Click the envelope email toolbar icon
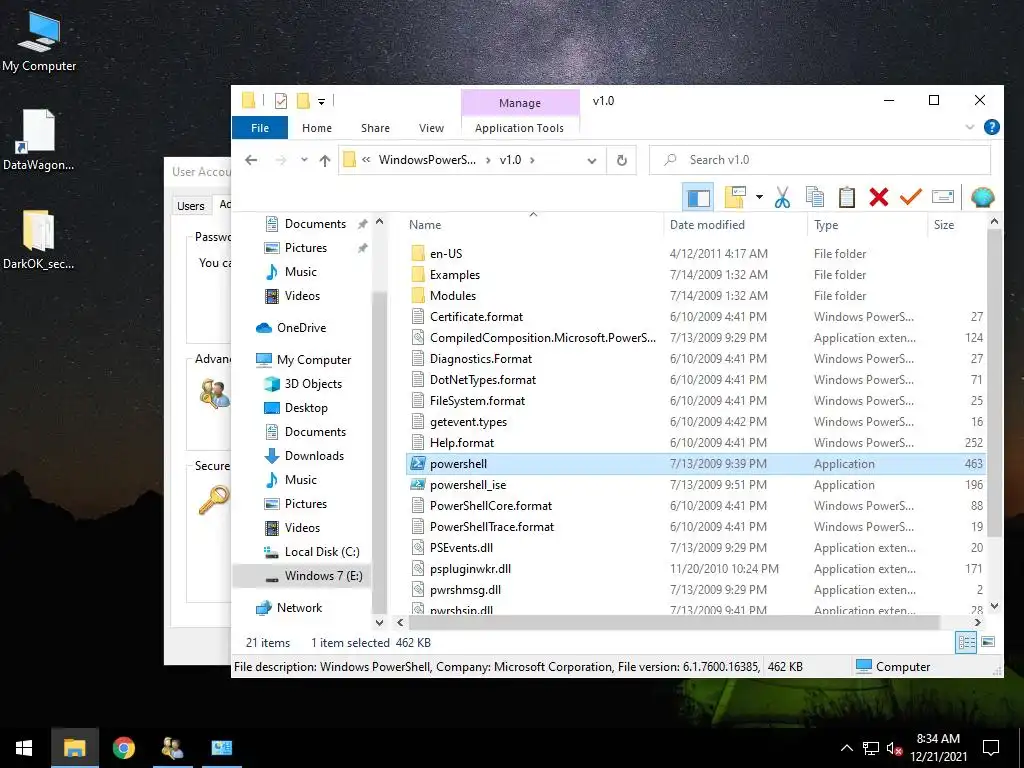 pos(943,196)
